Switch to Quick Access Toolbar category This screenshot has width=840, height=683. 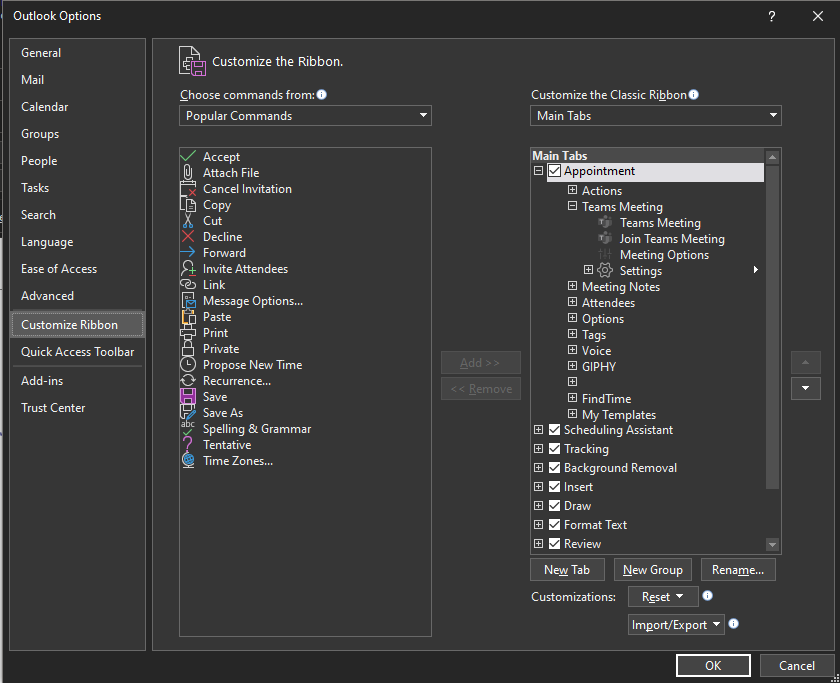[x=78, y=352]
